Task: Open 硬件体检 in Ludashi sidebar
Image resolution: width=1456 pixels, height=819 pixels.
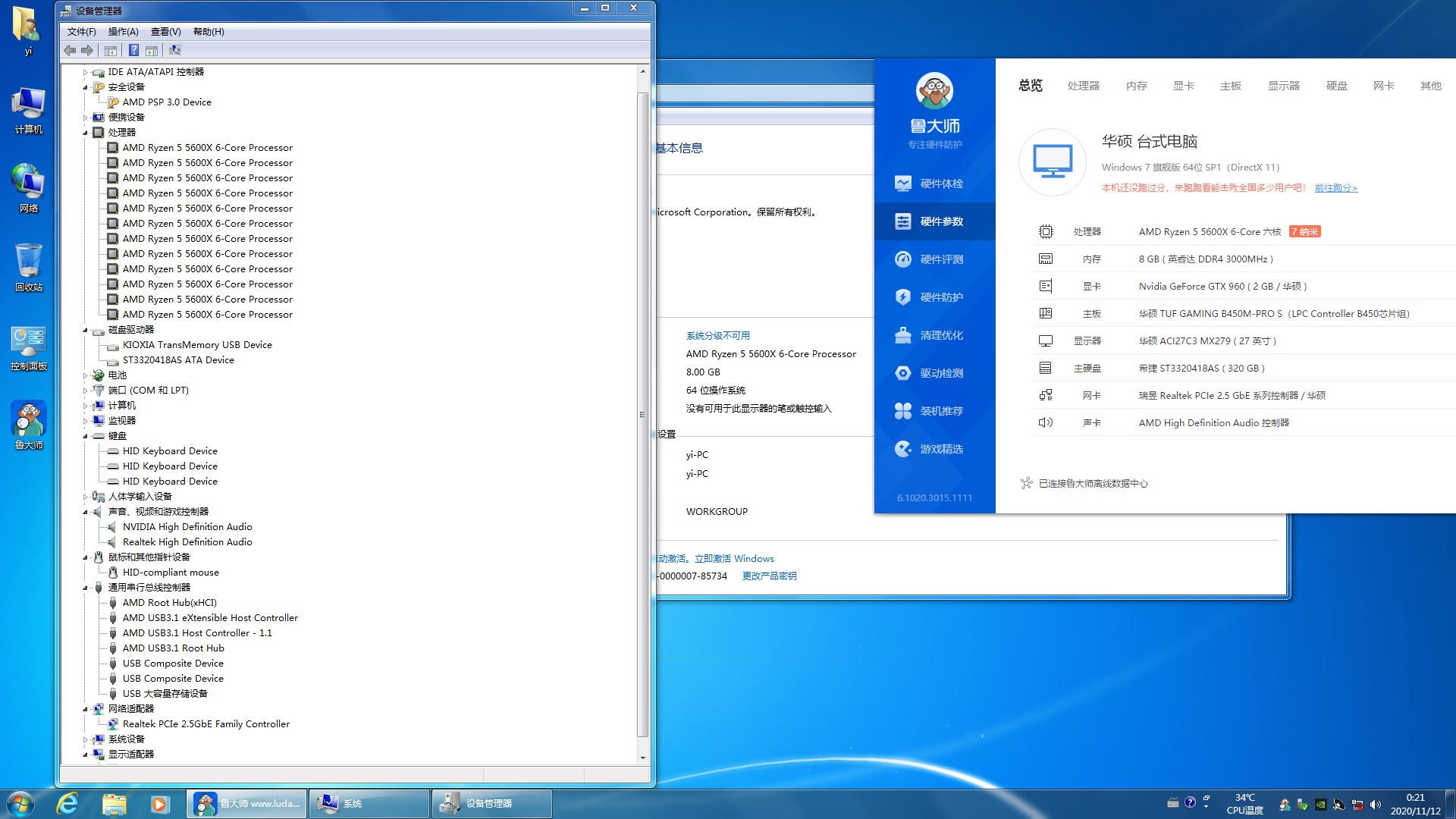Action: click(934, 184)
